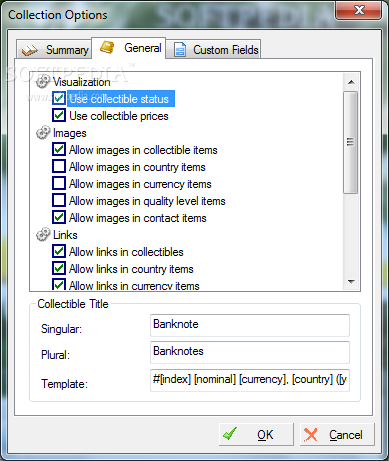Select the Visualization group label

point(82,82)
